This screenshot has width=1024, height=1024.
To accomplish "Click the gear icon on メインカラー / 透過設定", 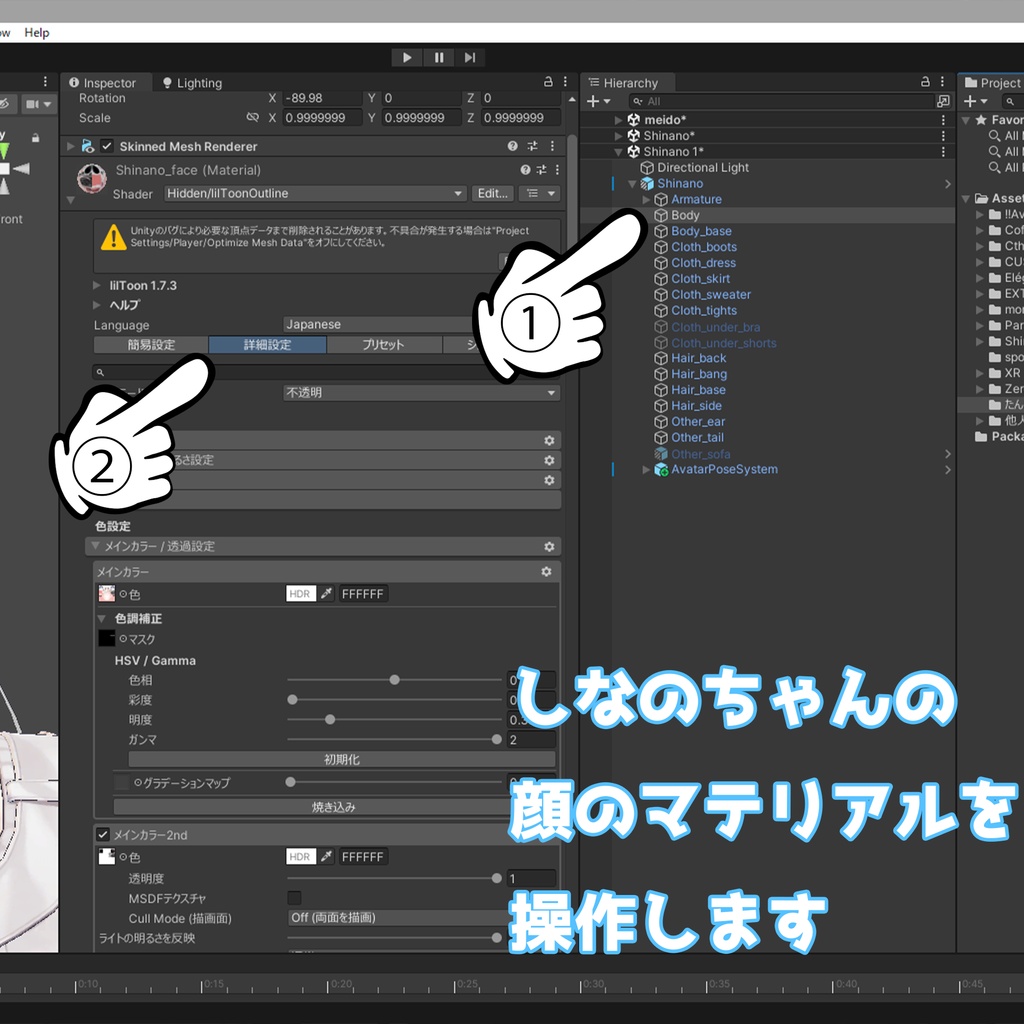I will 547,547.
